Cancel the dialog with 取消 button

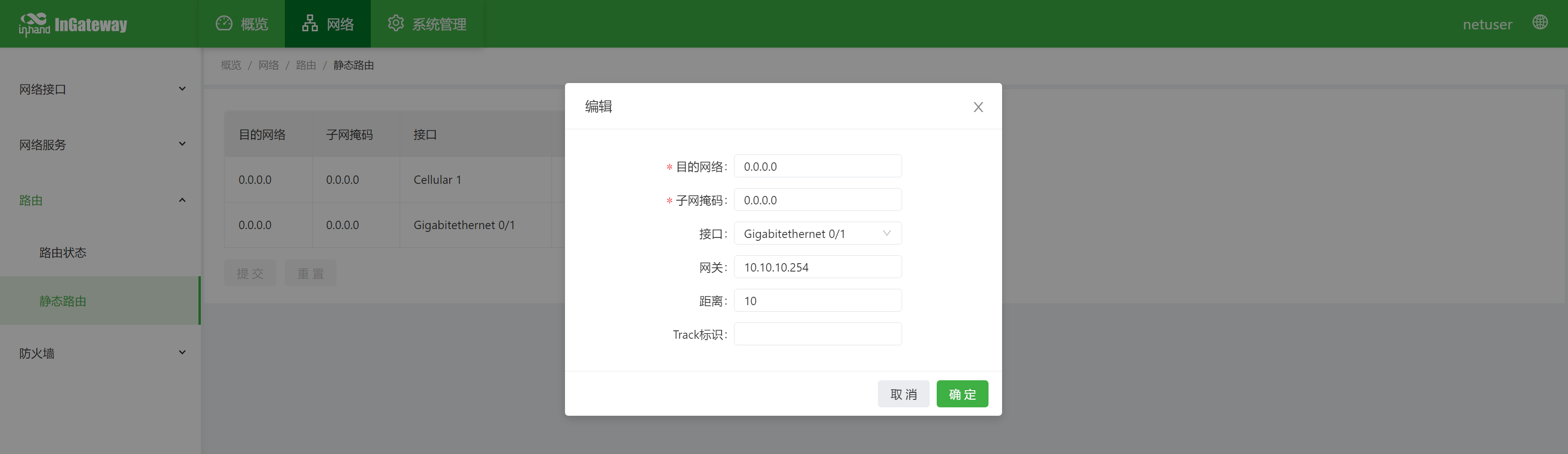[903, 394]
